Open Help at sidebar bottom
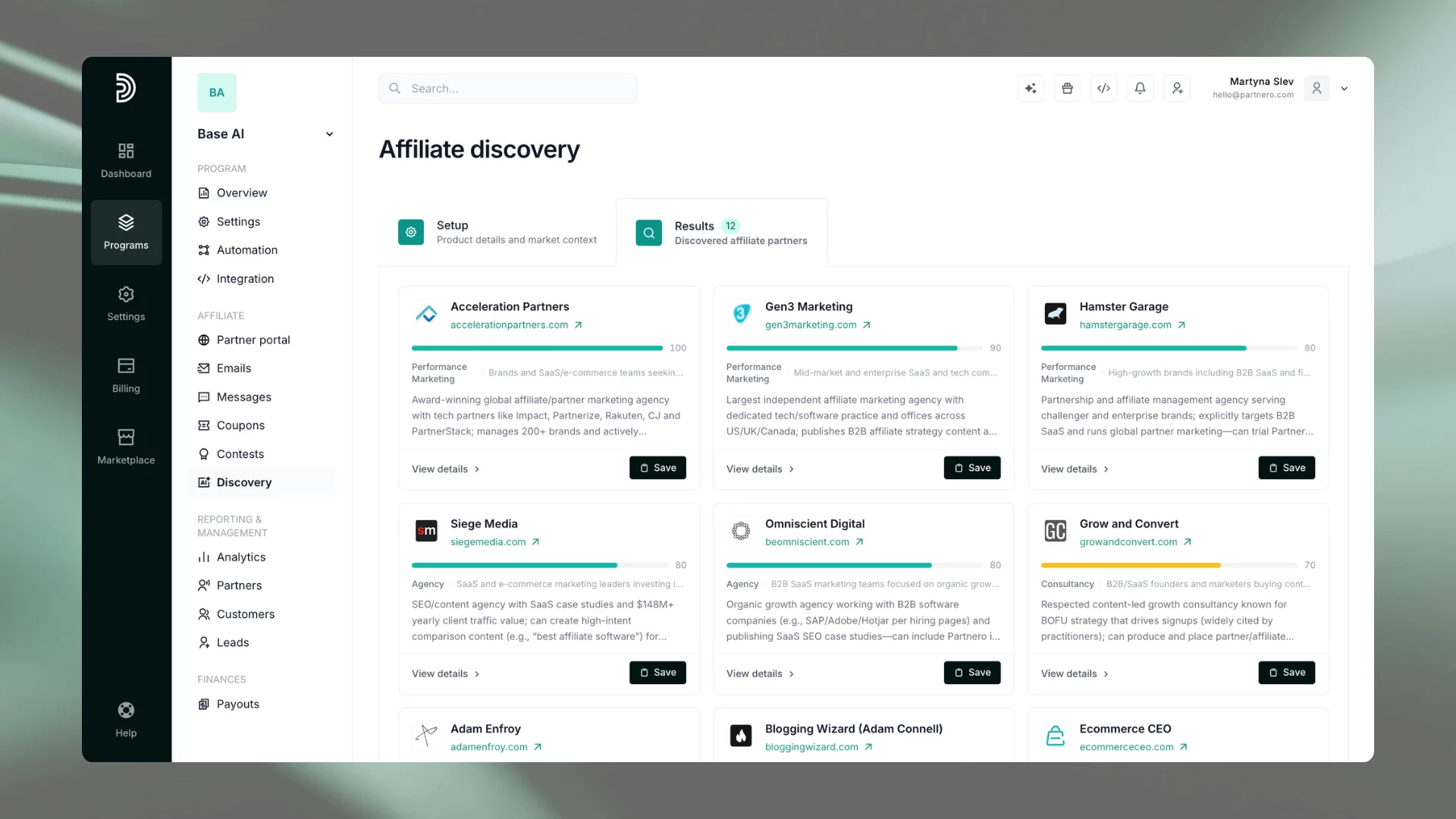The height and width of the screenshot is (819, 1456). pos(126,720)
